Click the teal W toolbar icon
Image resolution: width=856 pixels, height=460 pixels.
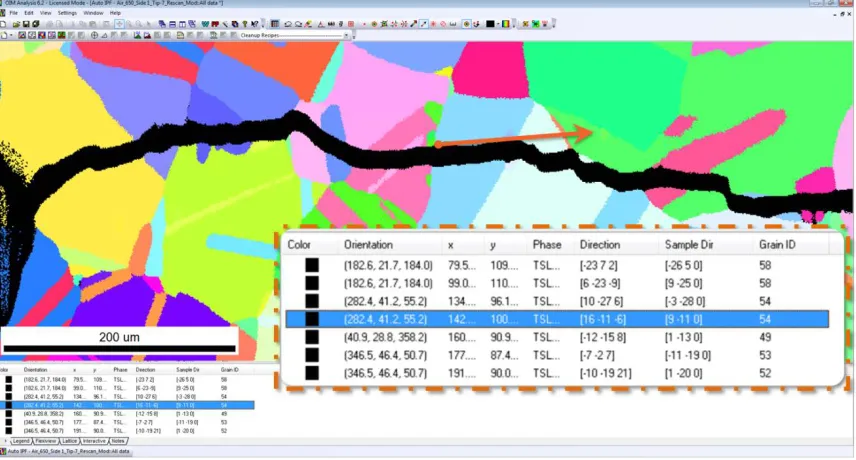[205, 24]
